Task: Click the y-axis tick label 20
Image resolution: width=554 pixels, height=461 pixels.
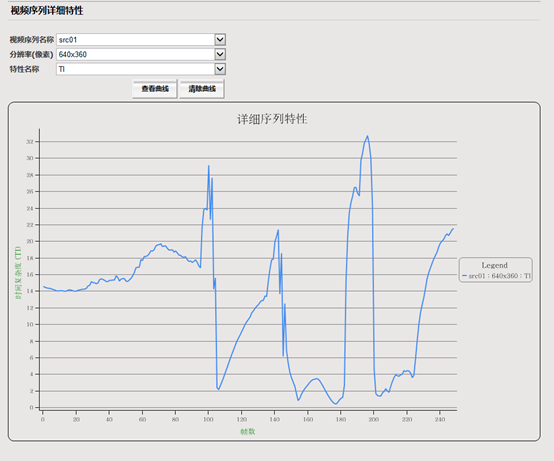Action: point(30,241)
